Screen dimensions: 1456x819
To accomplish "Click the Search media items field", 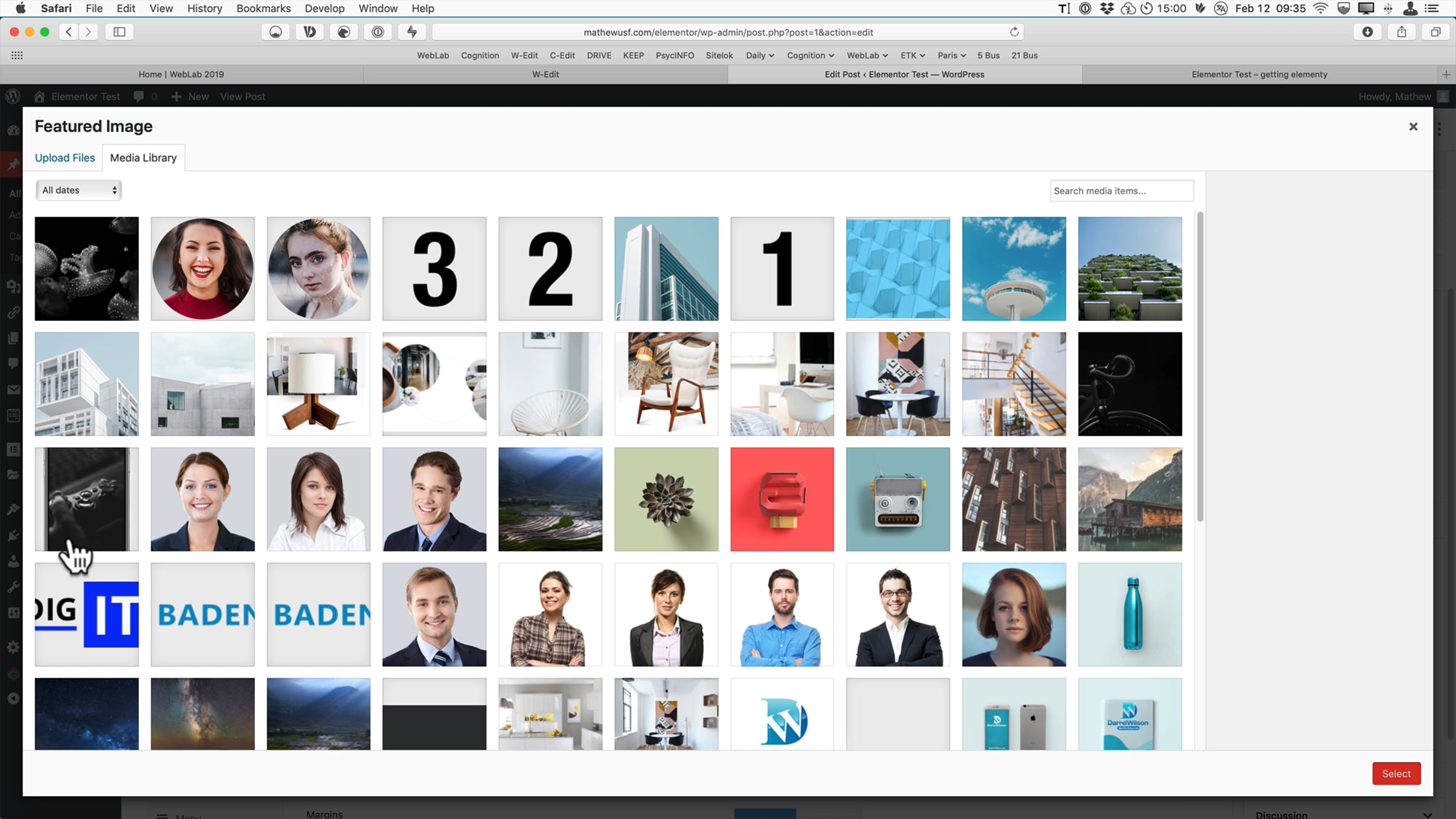I will 1121,190.
